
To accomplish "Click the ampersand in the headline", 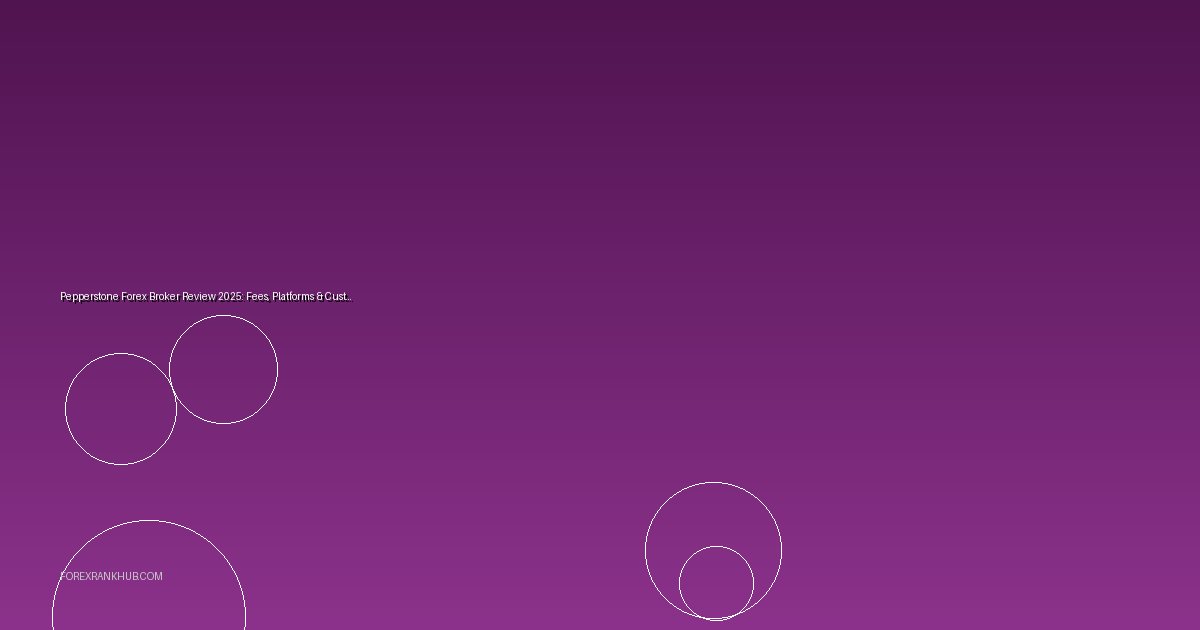I will pyautogui.click(x=320, y=296).
